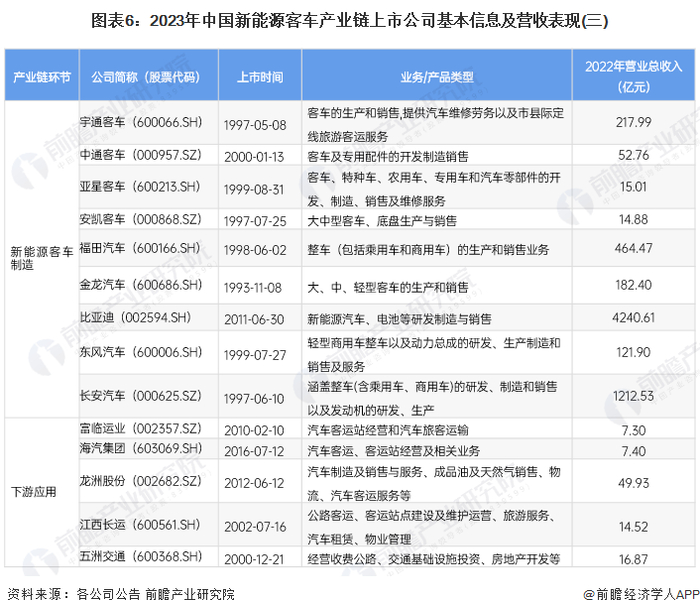700x615 pixels.
Task: Click business text '整车（包括乘用车和商用车）的生产和销售业务'
Action: [x=429, y=250]
